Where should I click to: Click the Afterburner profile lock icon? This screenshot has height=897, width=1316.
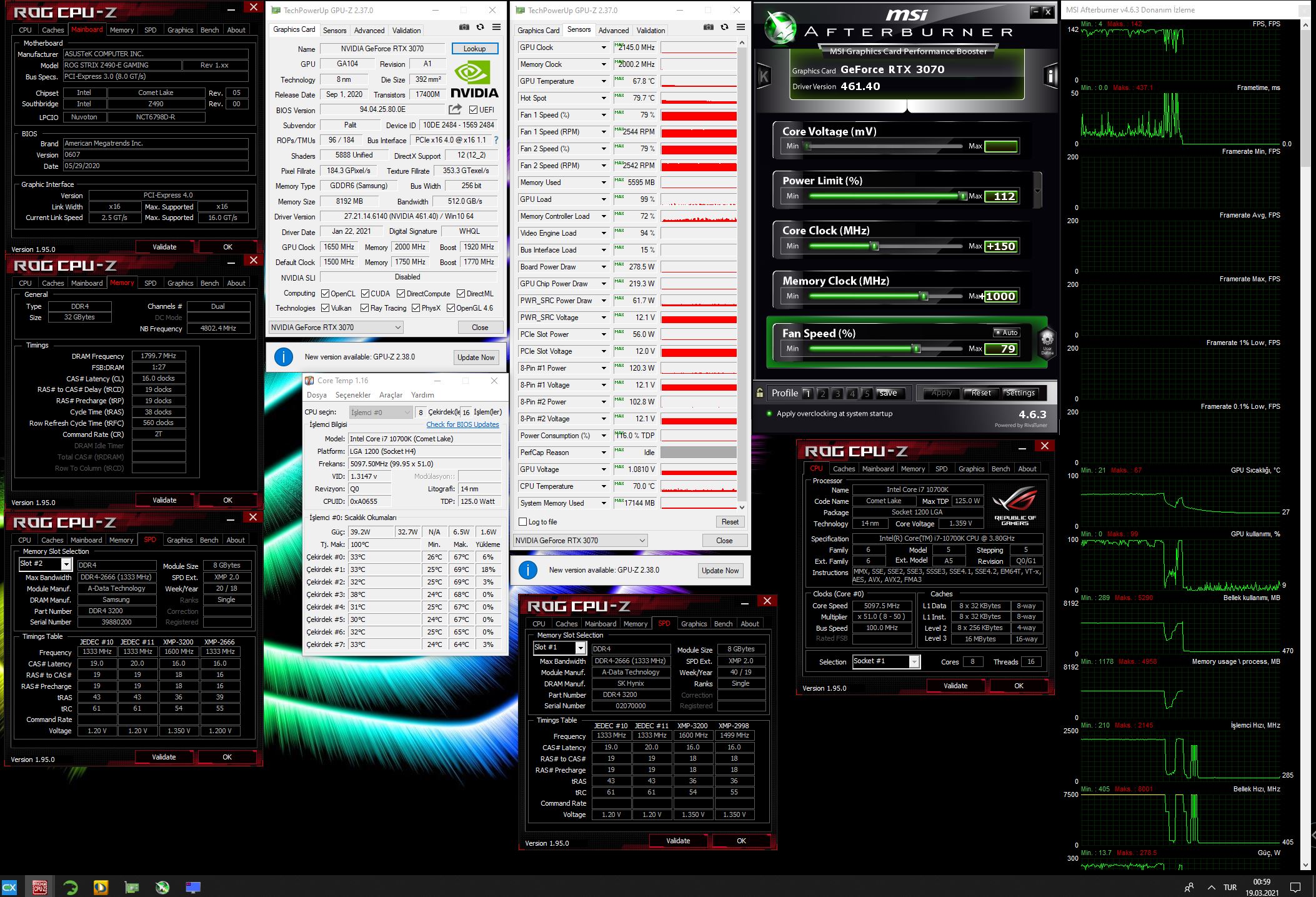(760, 393)
